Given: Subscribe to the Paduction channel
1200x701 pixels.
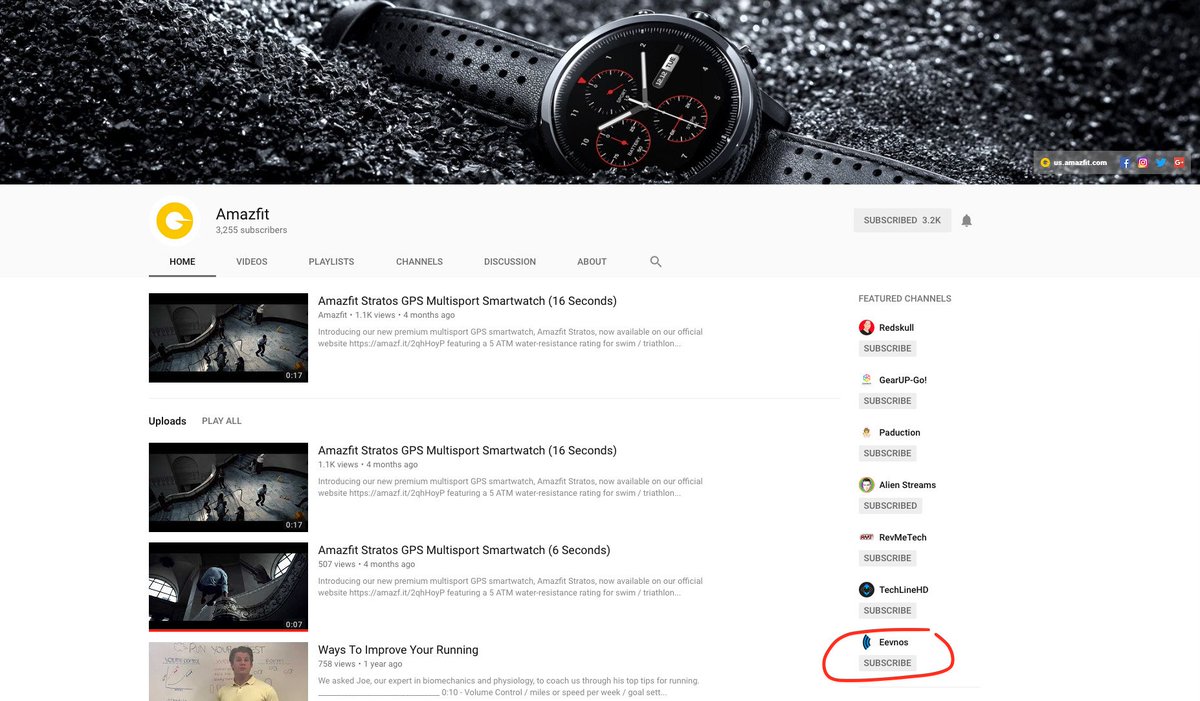Looking at the screenshot, I should pos(887,454).
